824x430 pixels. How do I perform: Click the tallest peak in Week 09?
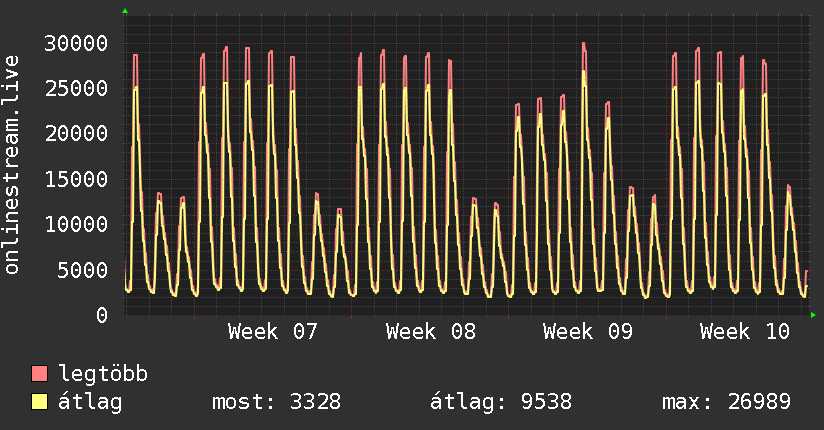tap(584, 45)
